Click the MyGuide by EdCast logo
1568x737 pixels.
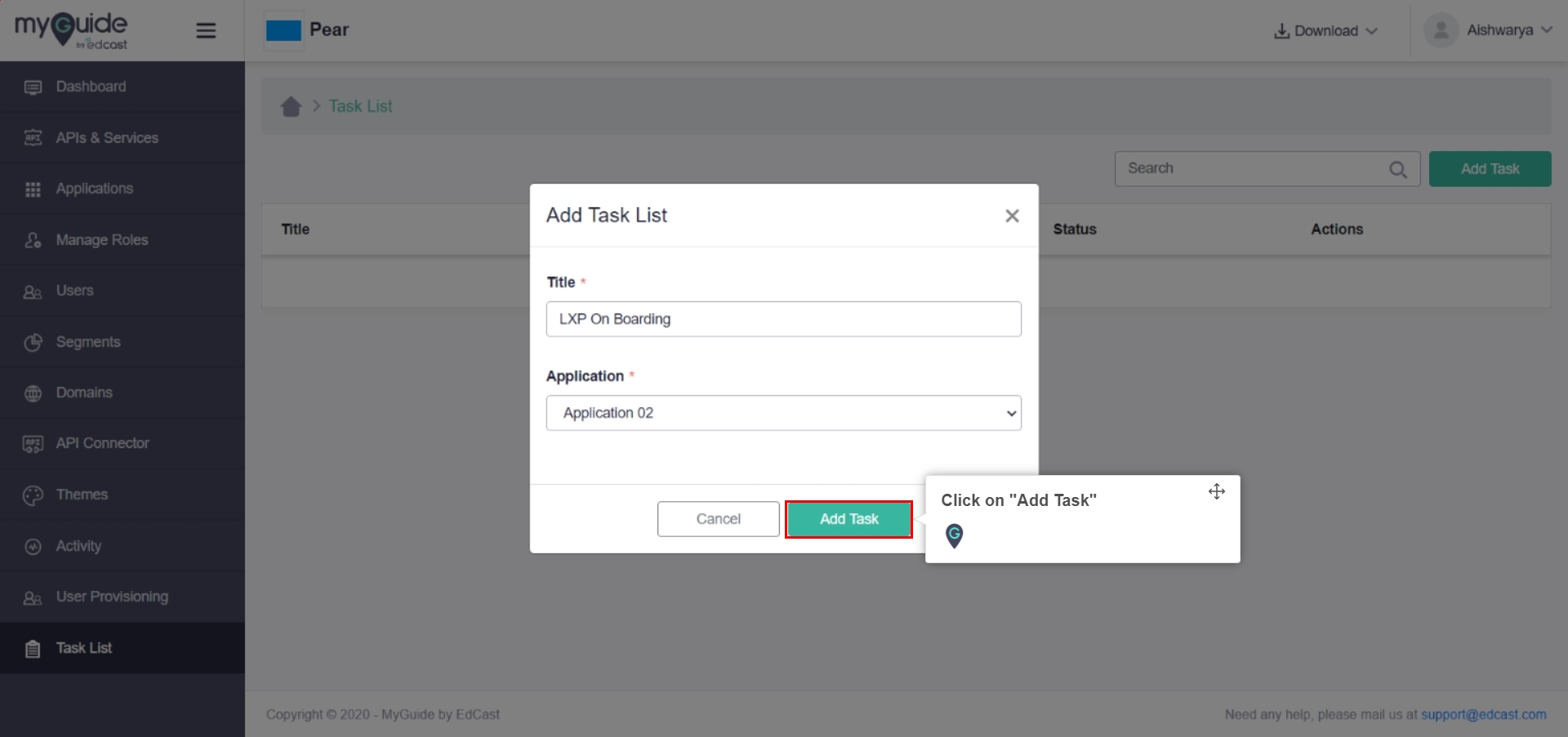71,30
